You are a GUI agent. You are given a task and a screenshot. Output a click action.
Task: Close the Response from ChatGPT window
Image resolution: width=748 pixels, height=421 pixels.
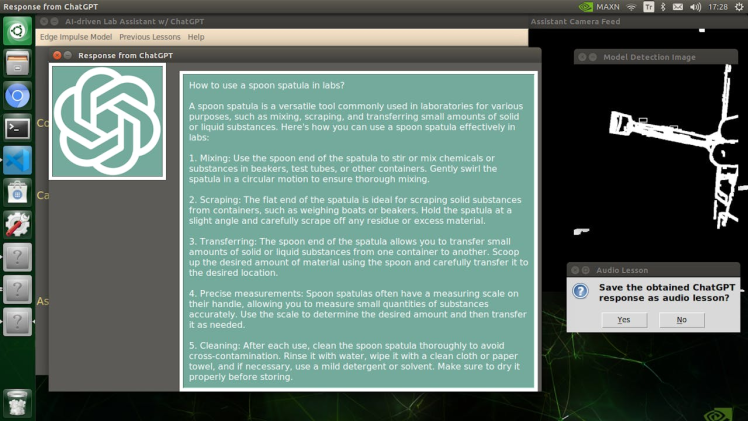click(x=57, y=55)
